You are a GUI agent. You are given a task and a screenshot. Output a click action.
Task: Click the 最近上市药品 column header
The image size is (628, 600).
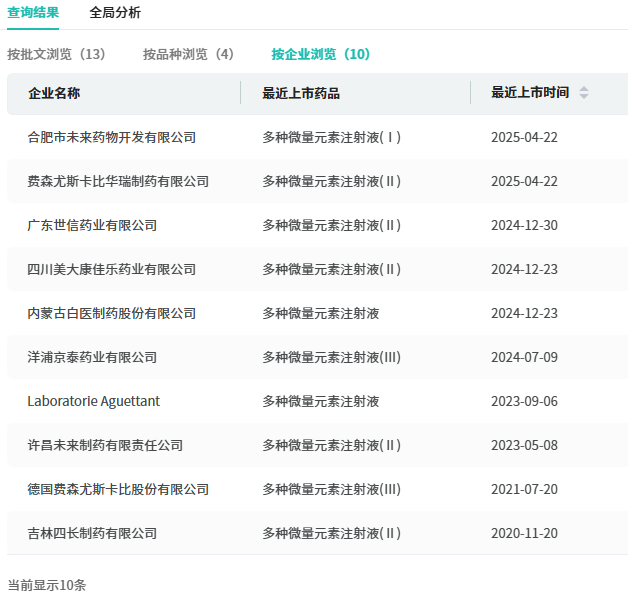301,93
